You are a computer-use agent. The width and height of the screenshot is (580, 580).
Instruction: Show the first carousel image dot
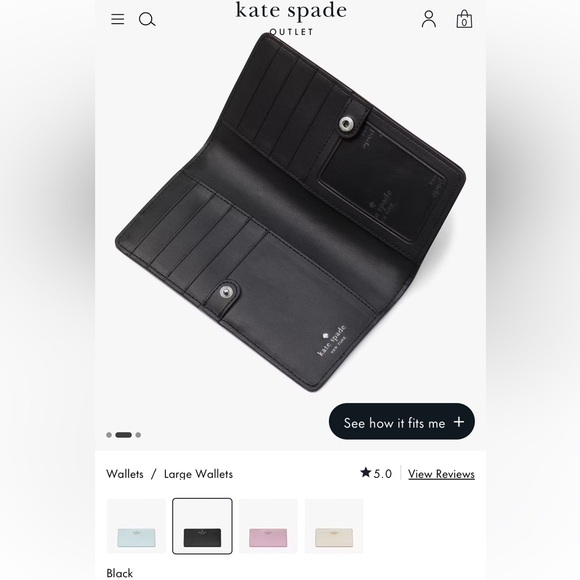(109, 435)
